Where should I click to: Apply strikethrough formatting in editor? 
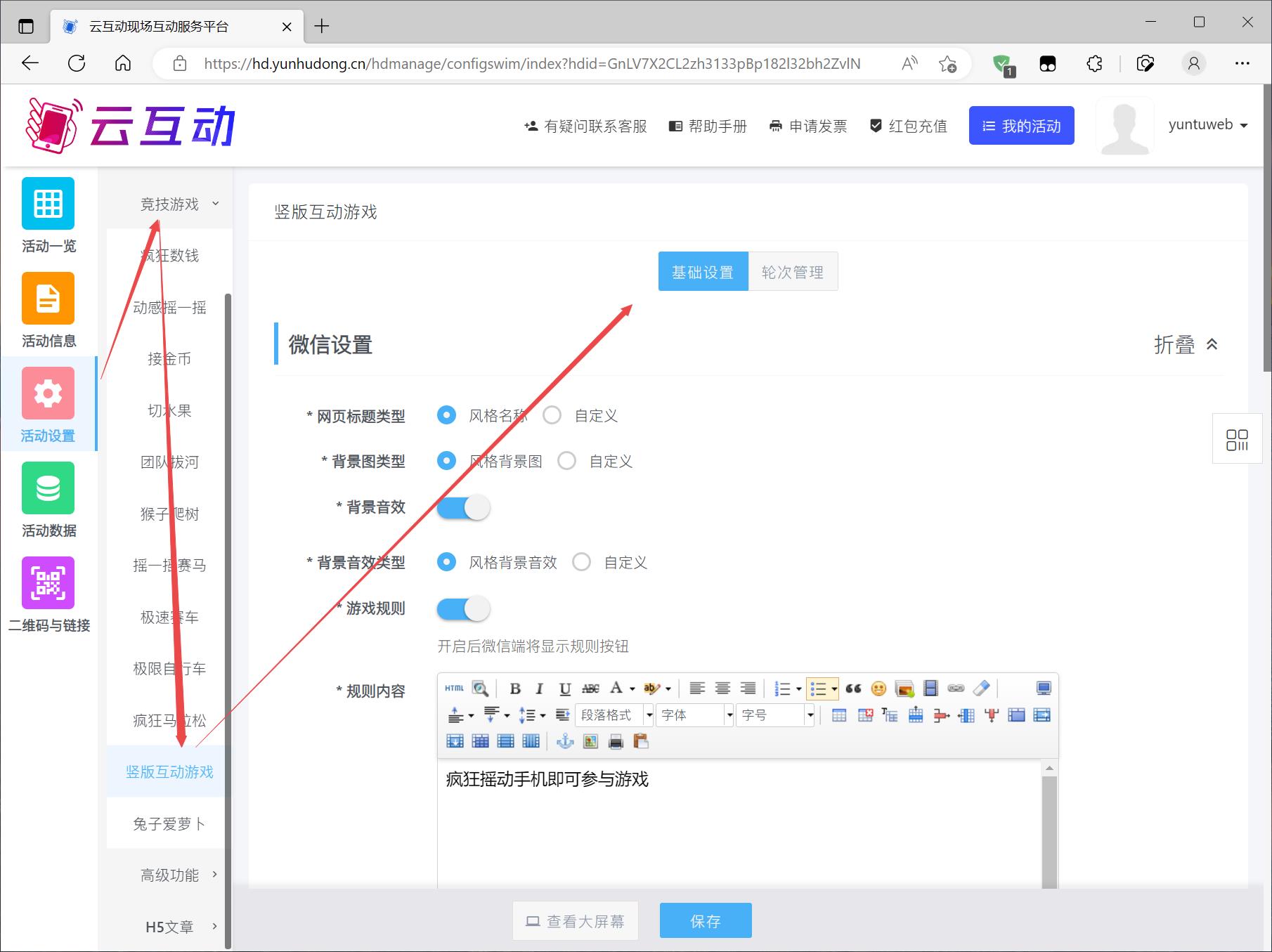coord(591,689)
